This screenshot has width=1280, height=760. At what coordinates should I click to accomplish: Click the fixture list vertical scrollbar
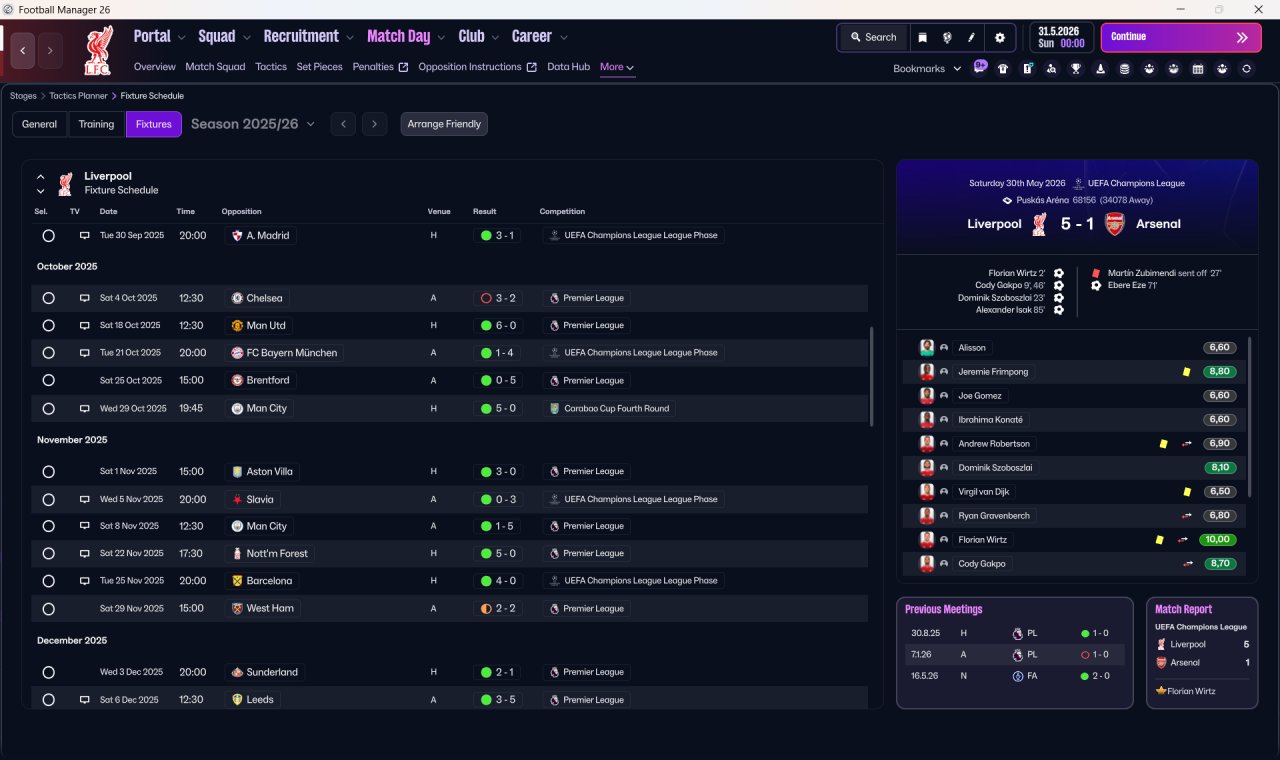point(872,376)
